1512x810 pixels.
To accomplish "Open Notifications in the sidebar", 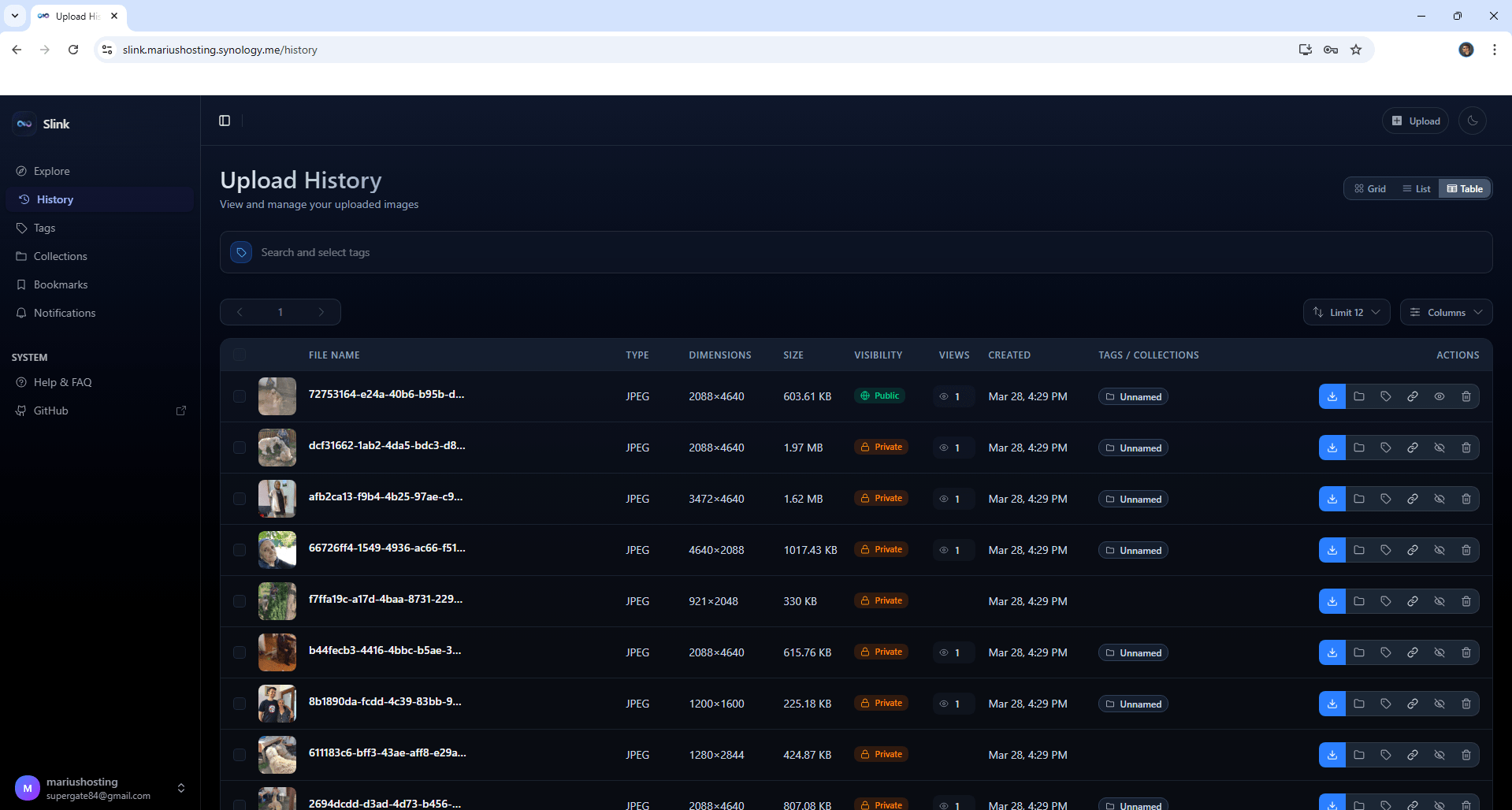I will pyautogui.click(x=65, y=312).
